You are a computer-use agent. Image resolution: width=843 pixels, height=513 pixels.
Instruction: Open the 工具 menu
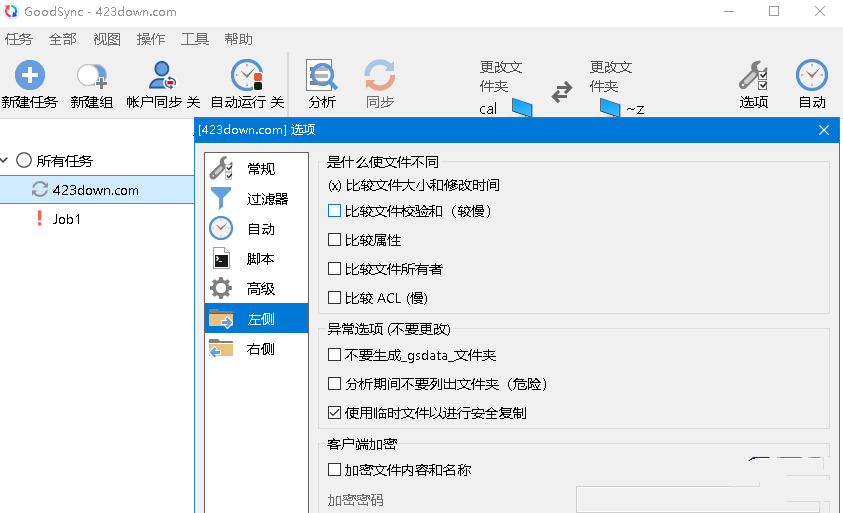195,39
